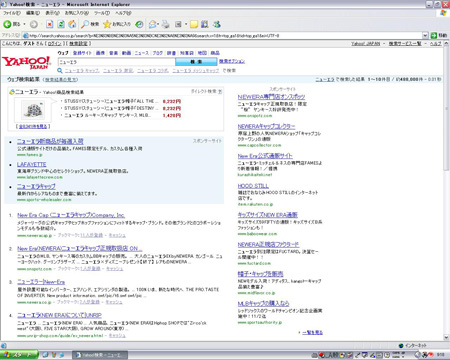Select the Yahoo!検索 taskbar window button
The height and width of the screenshot is (360, 450).
(100, 355)
